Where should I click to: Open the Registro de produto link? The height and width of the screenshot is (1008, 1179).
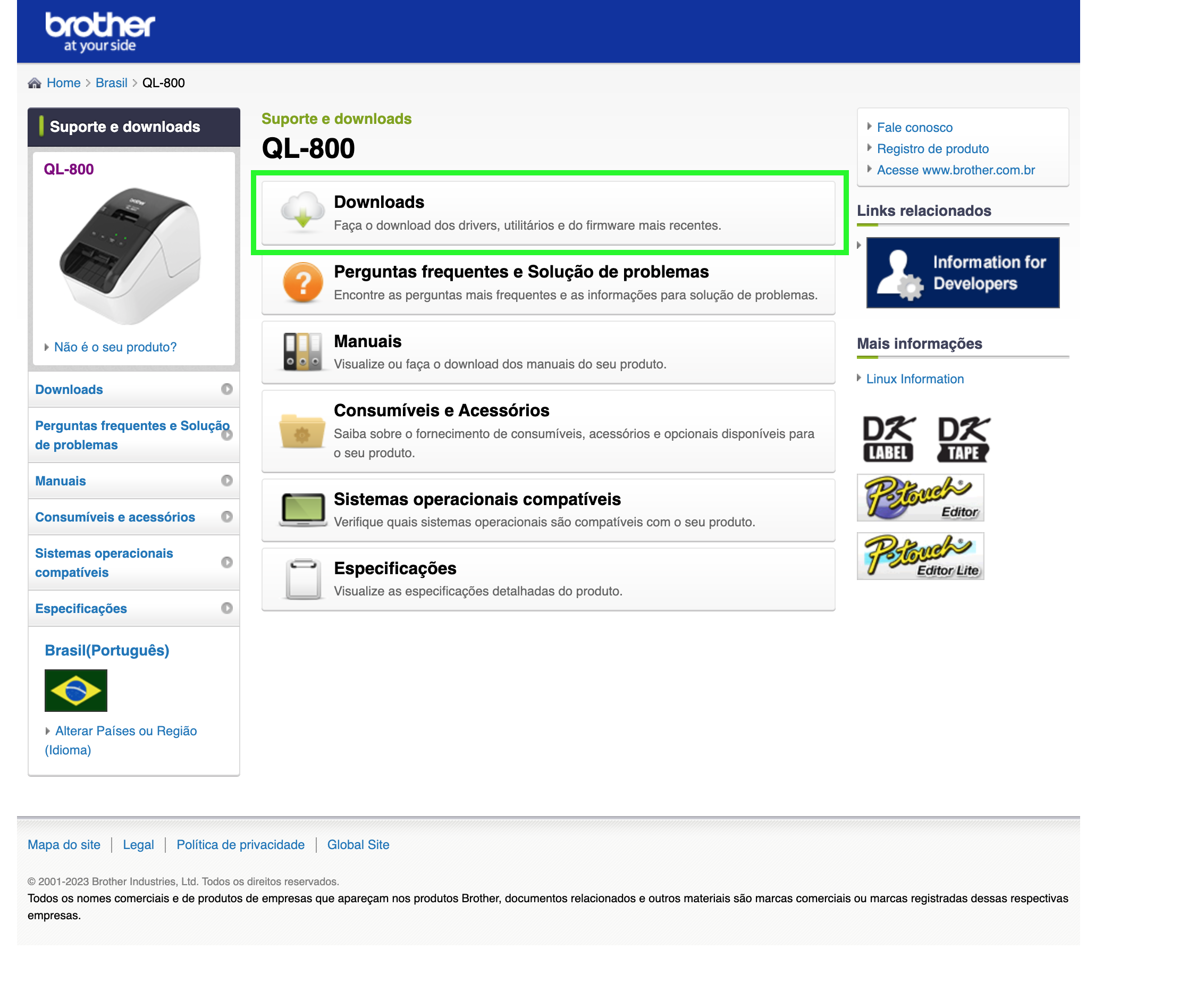(932, 148)
